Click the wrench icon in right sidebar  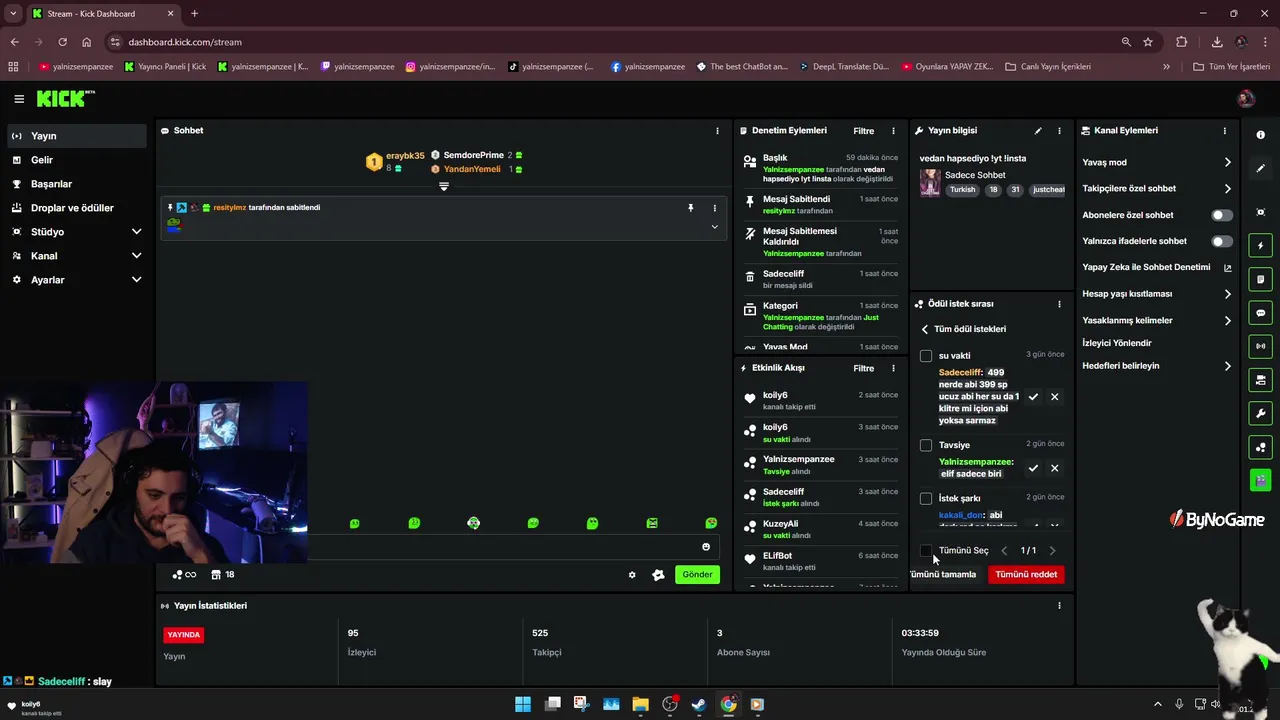(1260, 414)
